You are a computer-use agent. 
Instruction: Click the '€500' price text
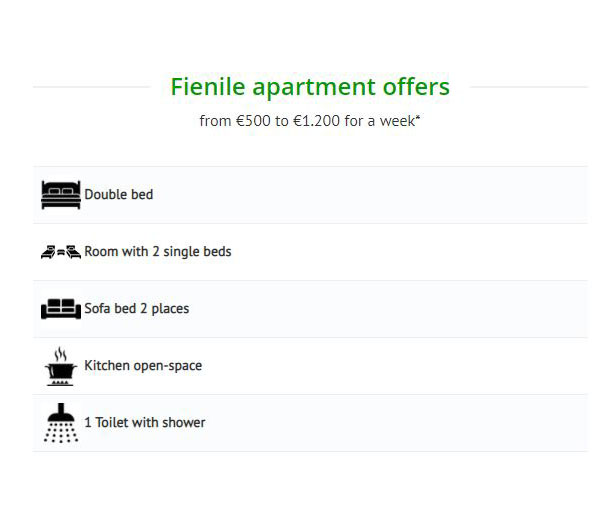(253, 121)
